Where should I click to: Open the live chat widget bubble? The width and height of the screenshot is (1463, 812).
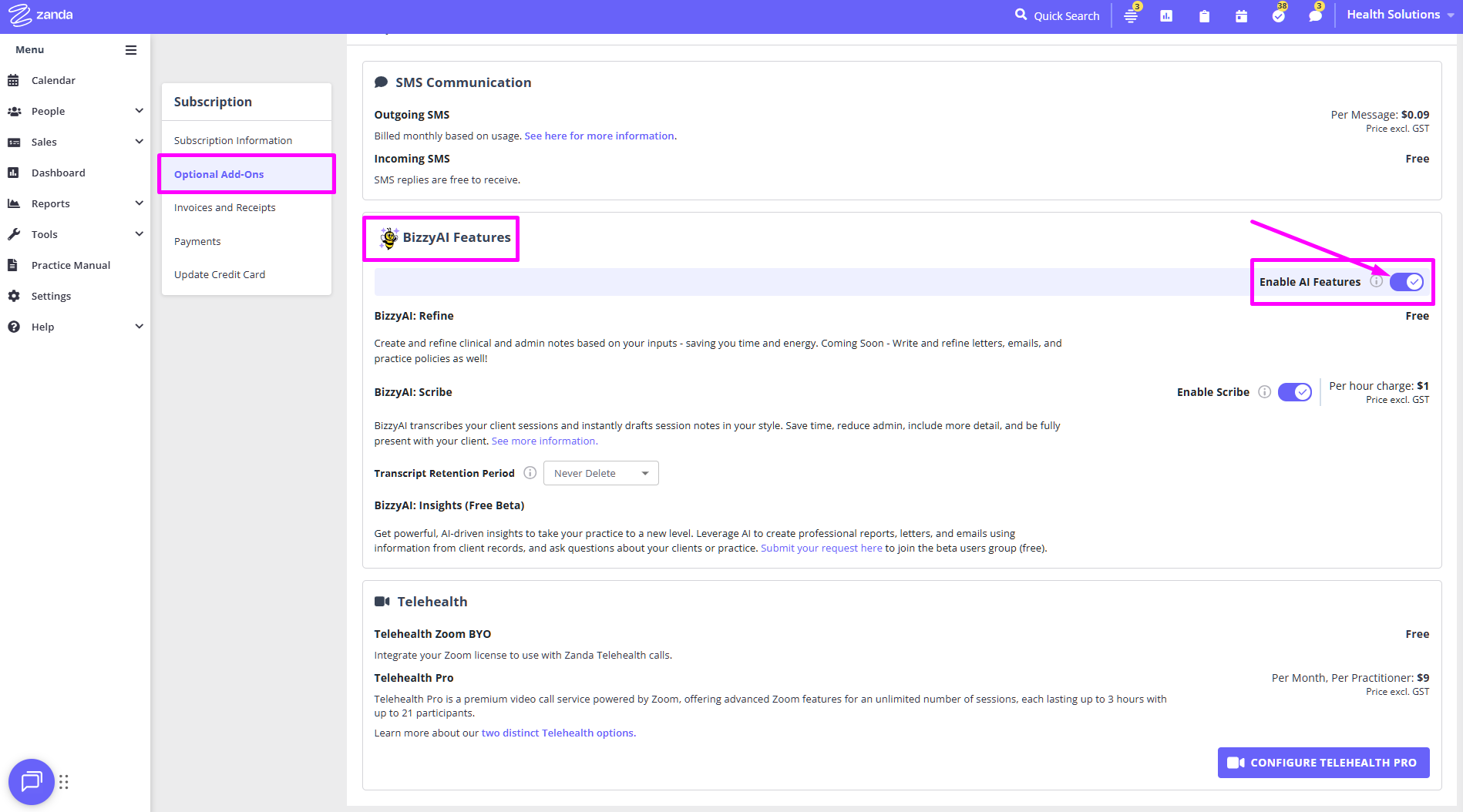[x=32, y=782]
